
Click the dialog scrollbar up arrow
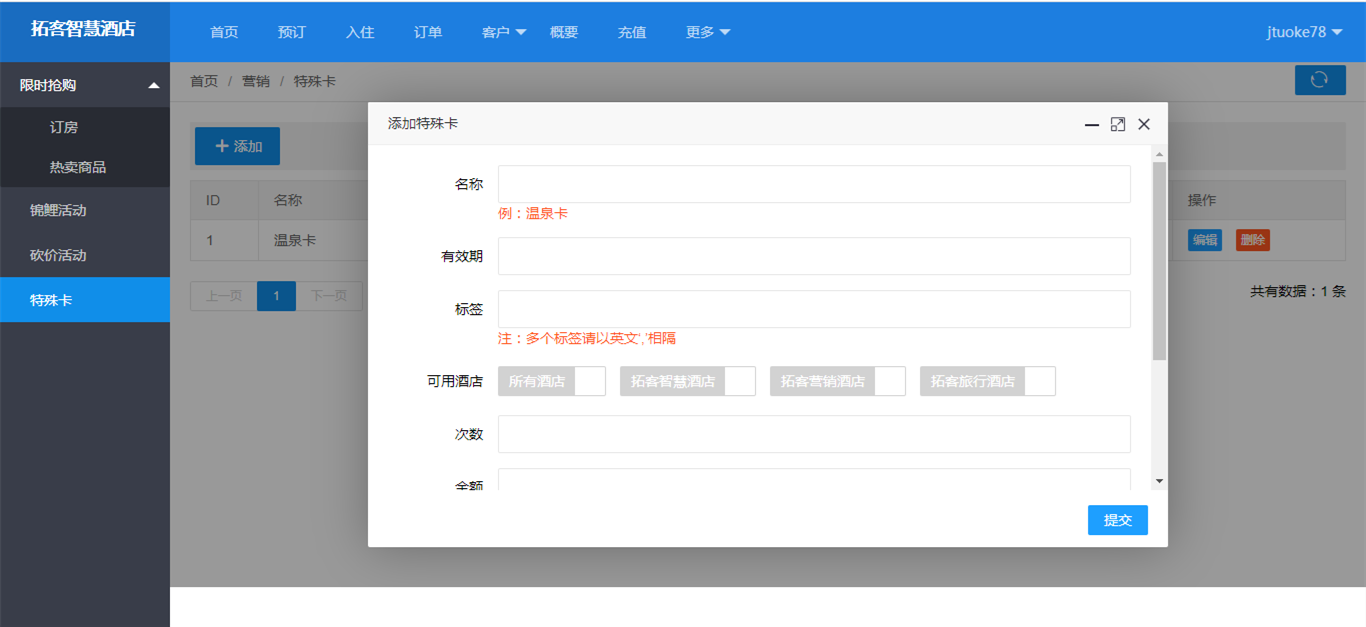1160,154
